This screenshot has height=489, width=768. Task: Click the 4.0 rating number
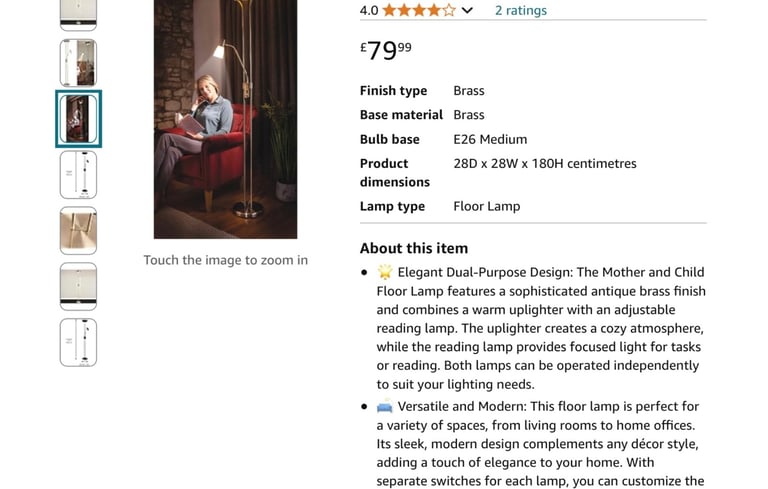369,10
